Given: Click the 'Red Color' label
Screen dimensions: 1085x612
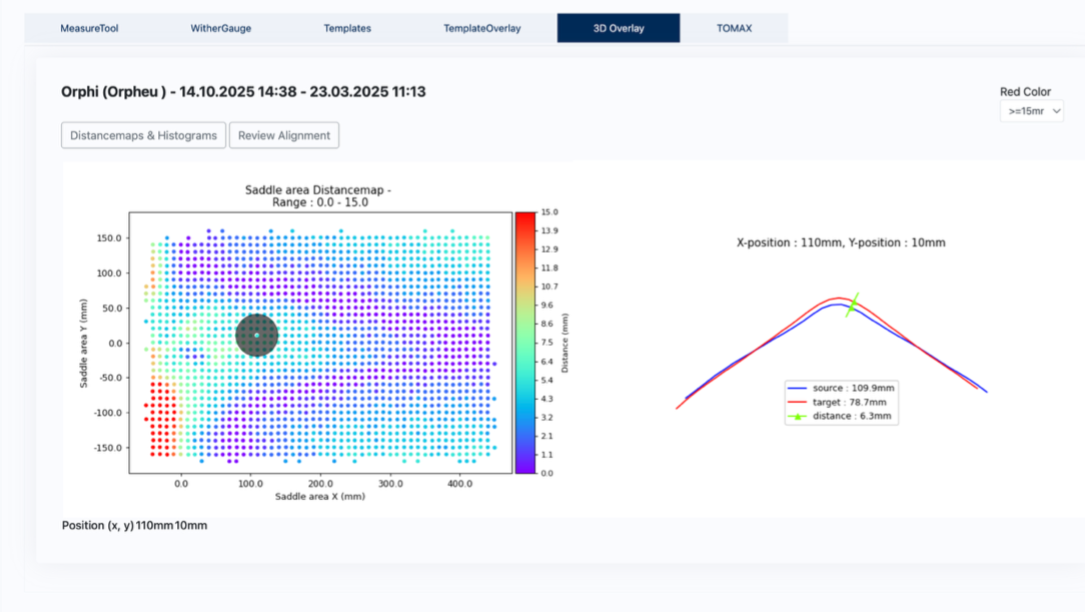Looking at the screenshot, I should [x=1025, y=92].
